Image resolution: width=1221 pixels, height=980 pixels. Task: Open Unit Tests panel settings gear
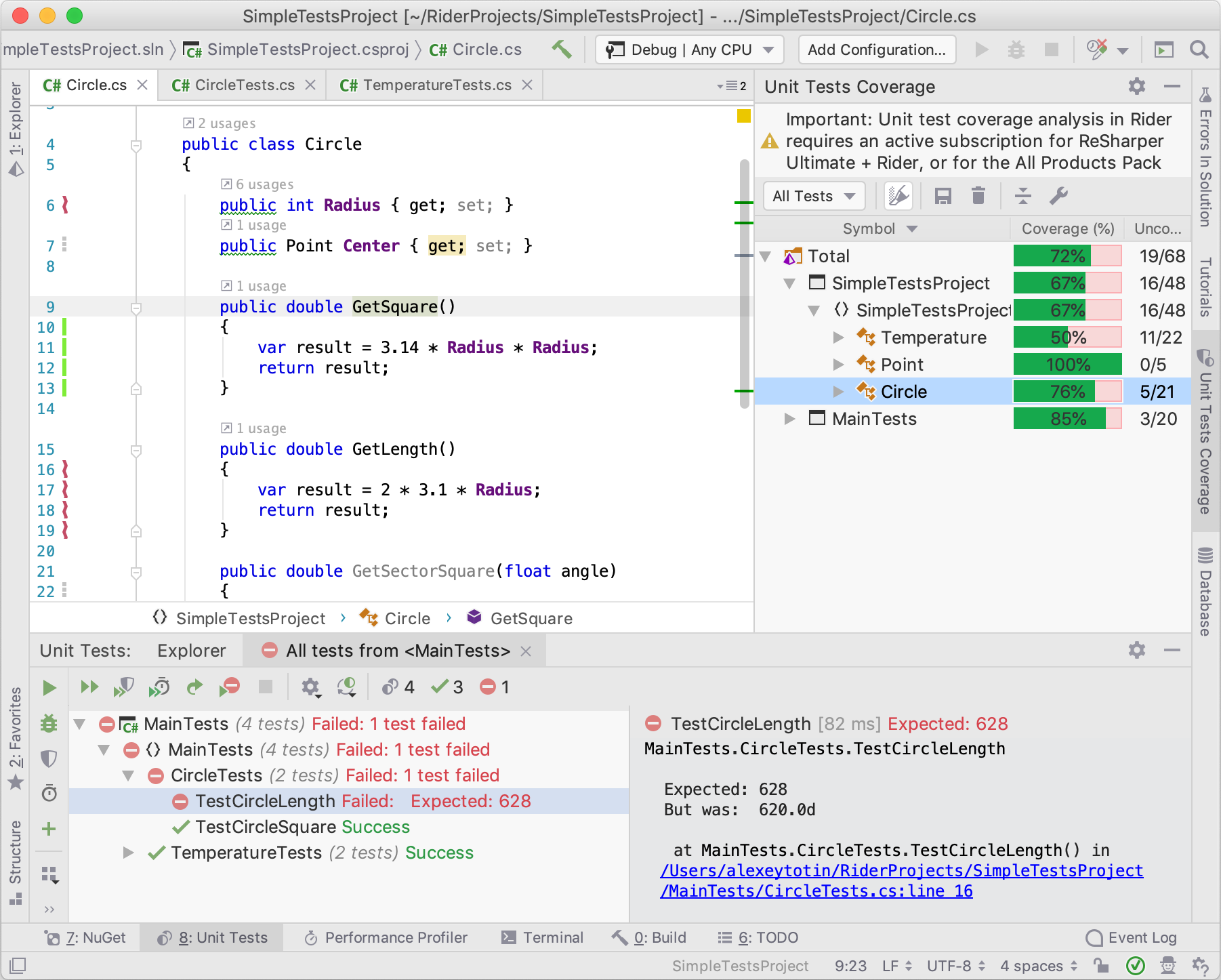(1137, 650)
